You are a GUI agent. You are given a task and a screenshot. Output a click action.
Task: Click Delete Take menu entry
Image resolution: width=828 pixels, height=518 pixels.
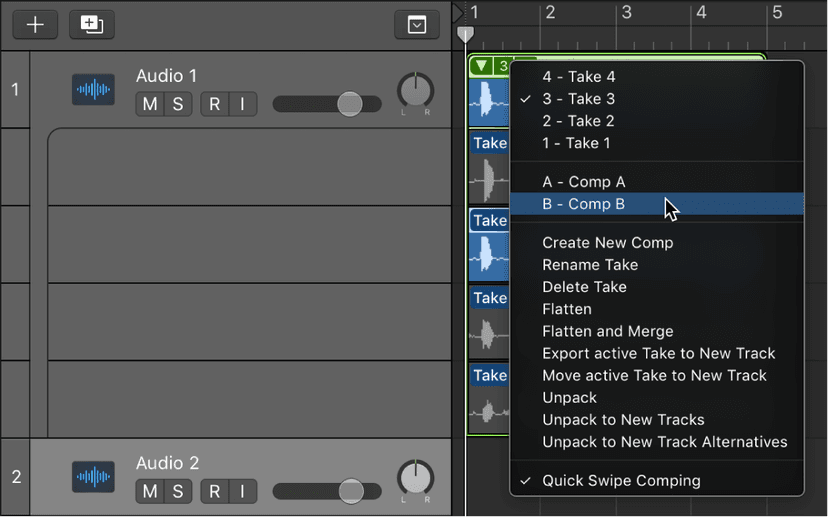[x=657, y=287]
